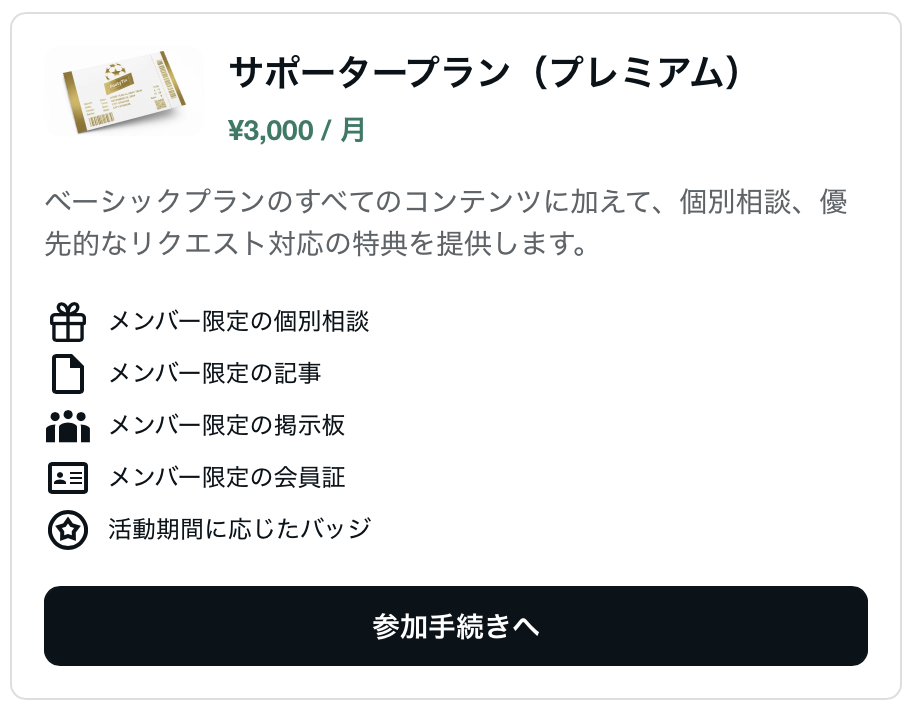Select the メンバー限定の個別相談 benefit
This screenshot has height=714, width=916.
pyautogui.click(x=239, y=322)
